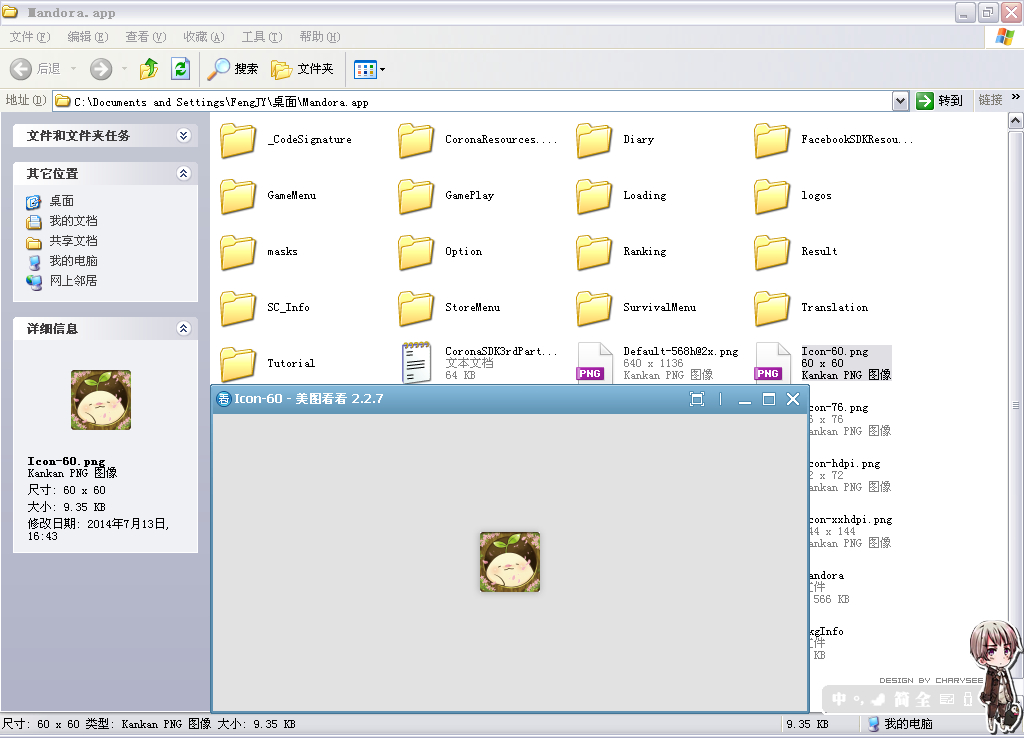Collapse the 详细信息 panel
The height and width of the screenshot is (738, 1024).
(184, 328)
